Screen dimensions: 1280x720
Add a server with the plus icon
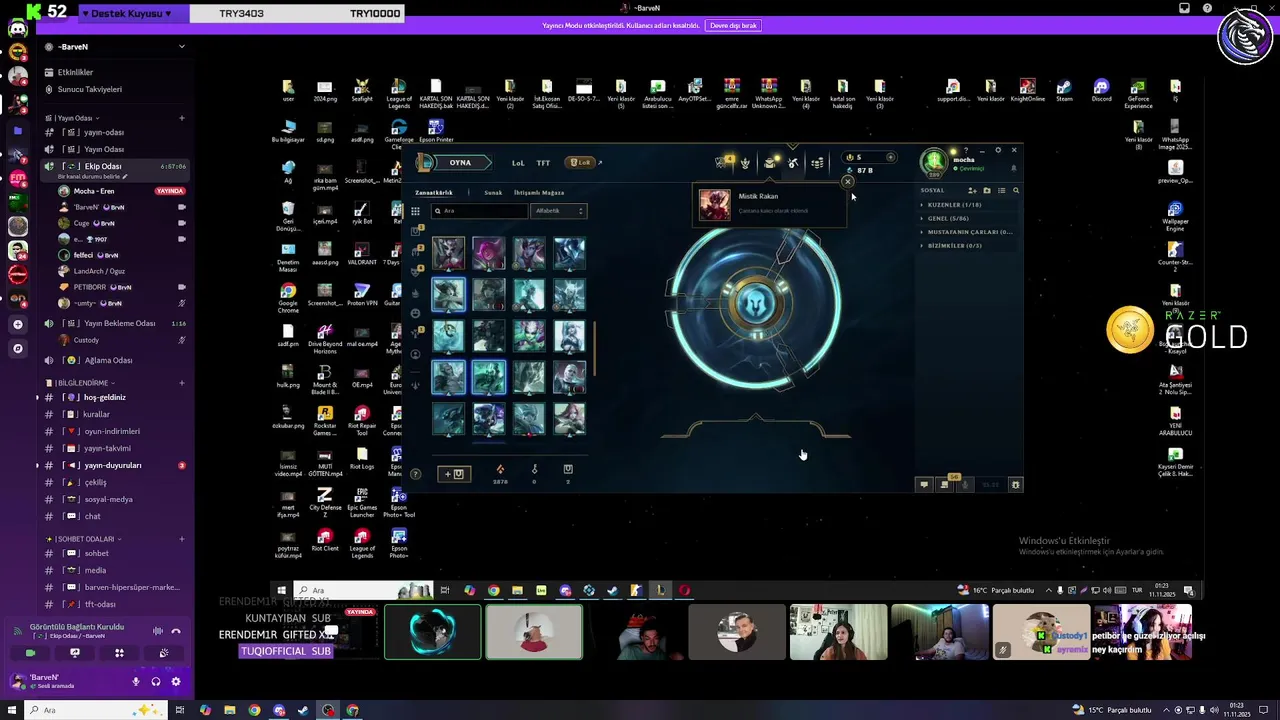click(x=18, y=324)
